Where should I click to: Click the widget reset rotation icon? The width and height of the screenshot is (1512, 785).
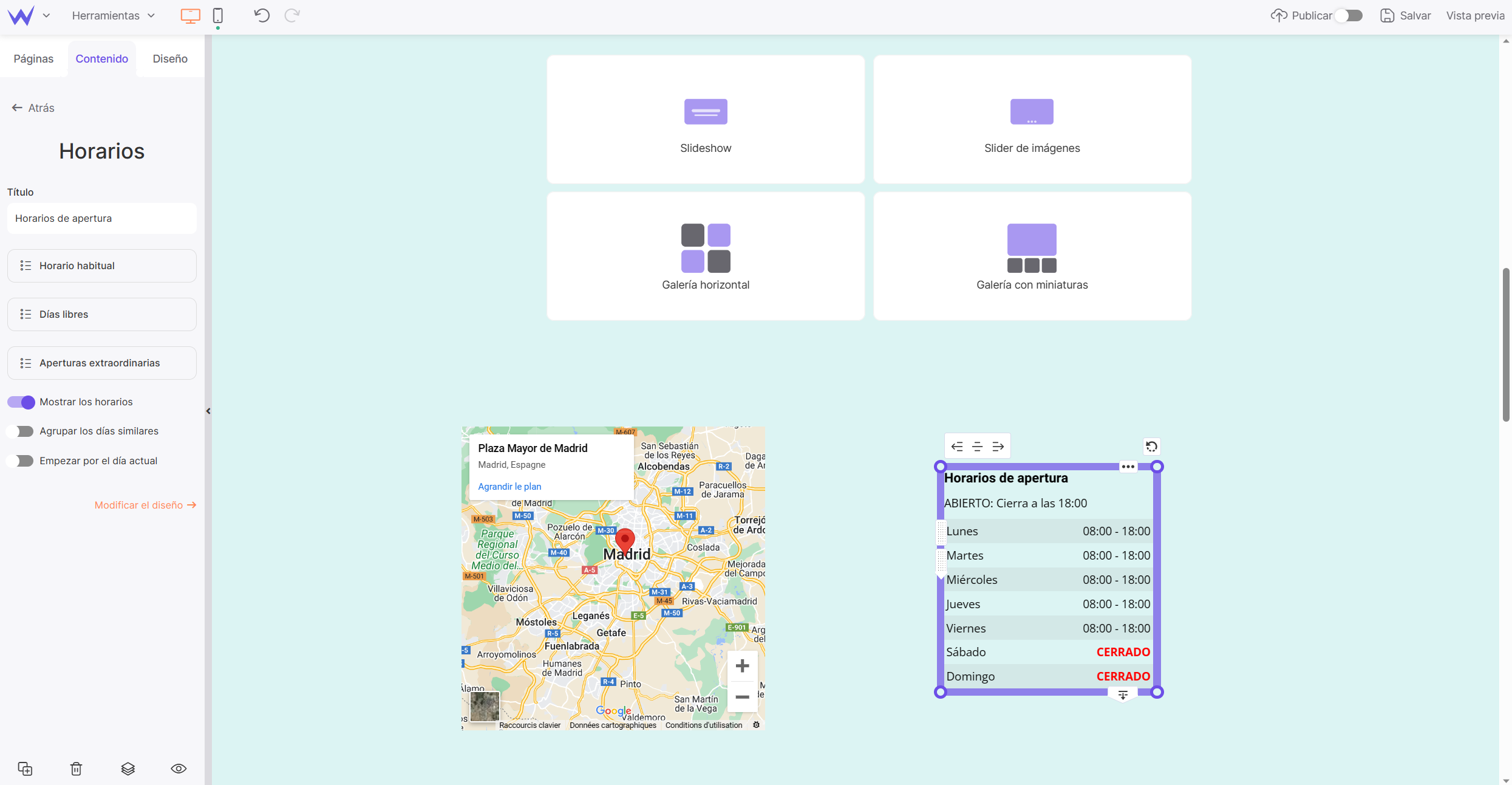click(1151, 447)
